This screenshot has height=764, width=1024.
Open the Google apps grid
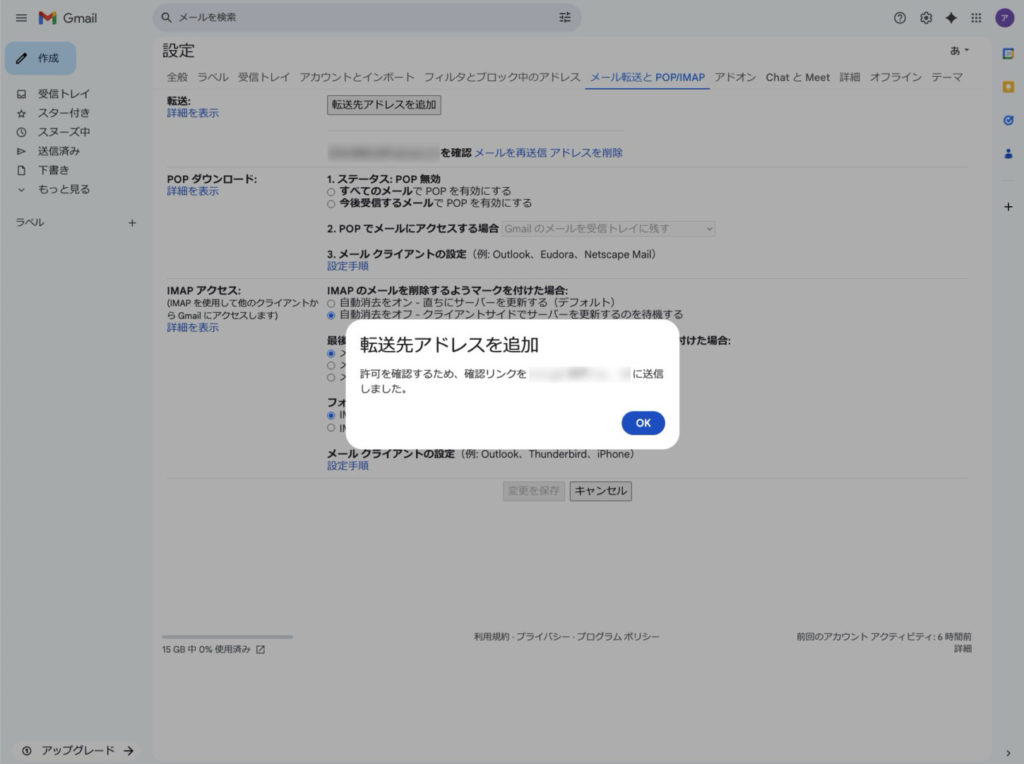tap(976, 18)
